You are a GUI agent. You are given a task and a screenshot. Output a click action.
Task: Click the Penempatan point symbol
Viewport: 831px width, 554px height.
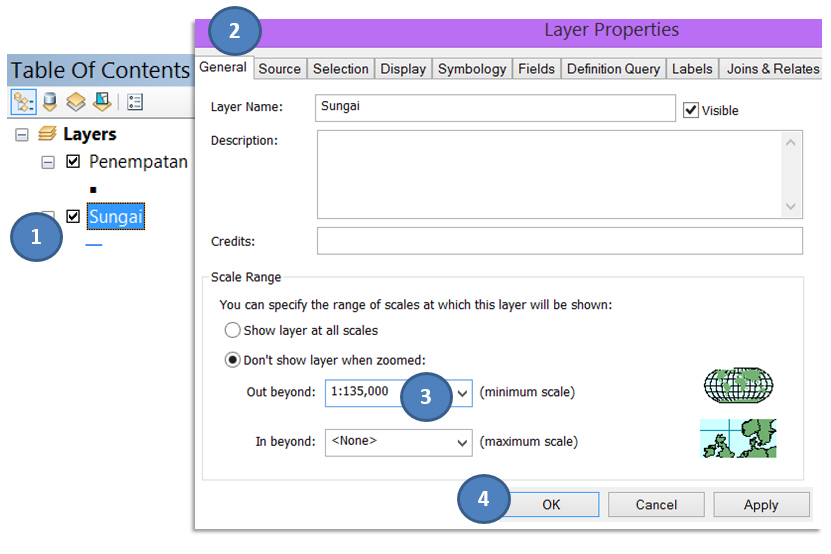[93, 189]
